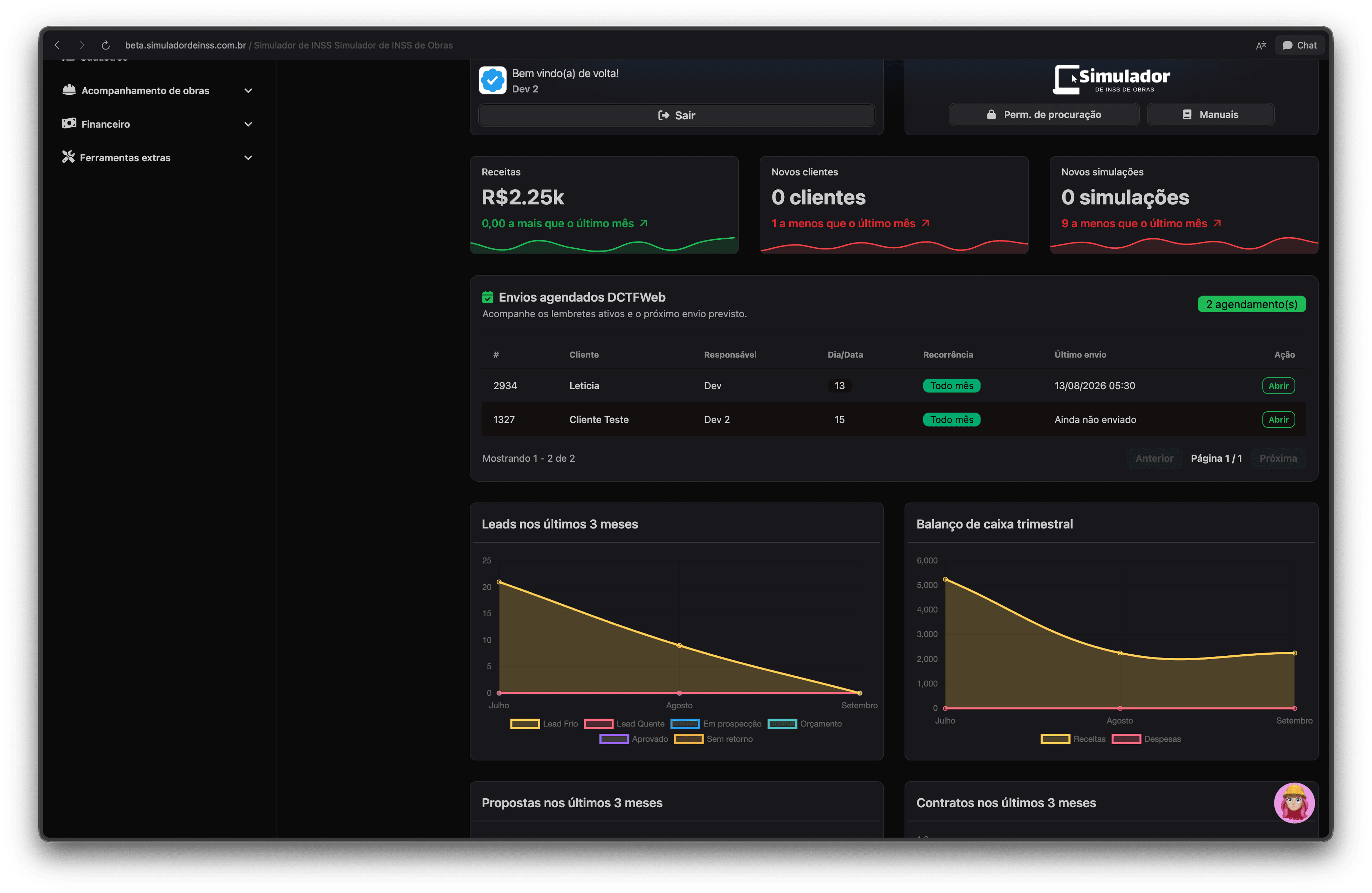The height and width of the screenshot is (893, 1372).
Task: Click the verified badge avatar
Action: [x=492, y=80]
